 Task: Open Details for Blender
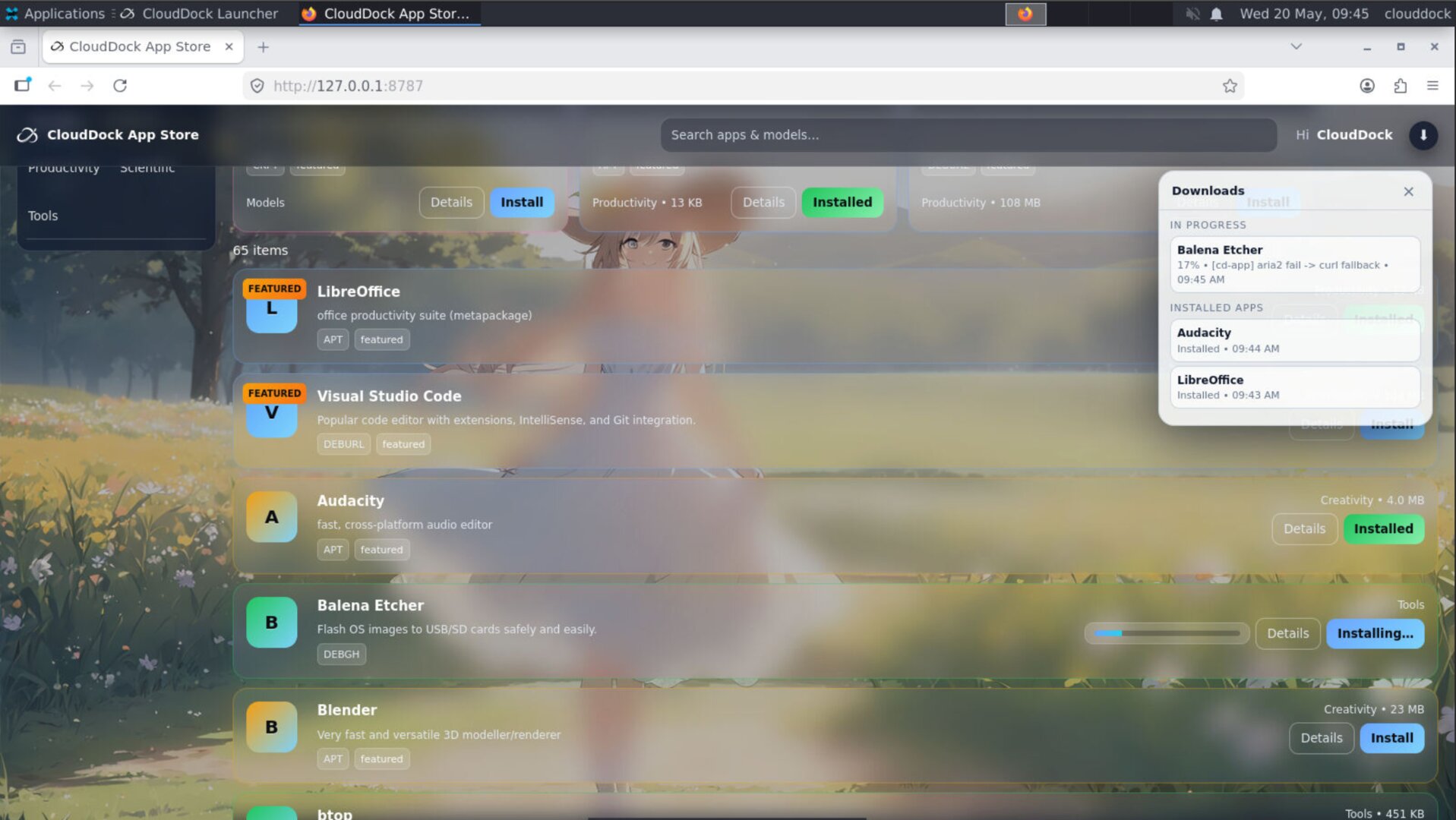pyautogui.click(x=1321, y=738)
